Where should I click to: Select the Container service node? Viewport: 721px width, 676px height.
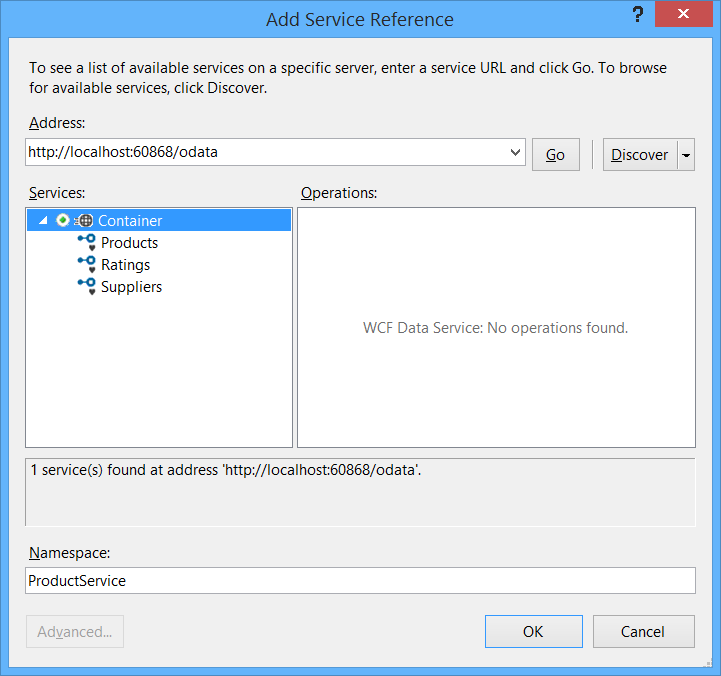tap(130, 220)
